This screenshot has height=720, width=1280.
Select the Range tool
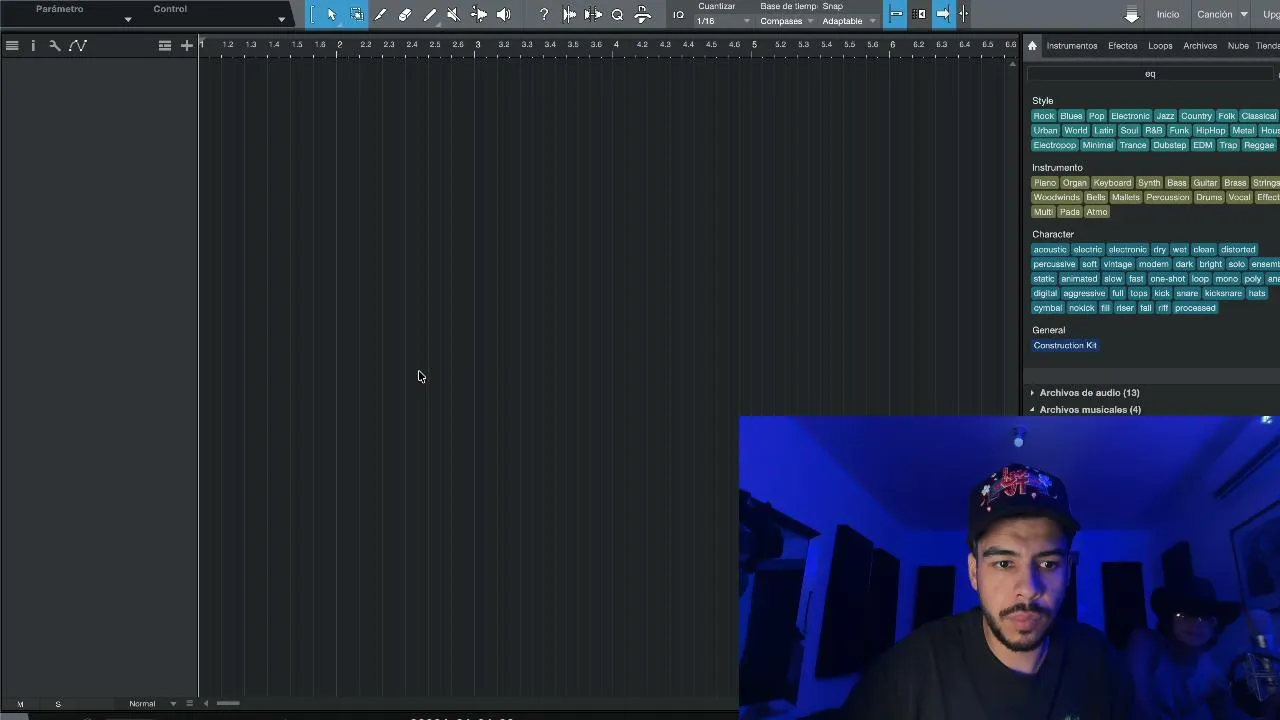(x=356, y=15)
